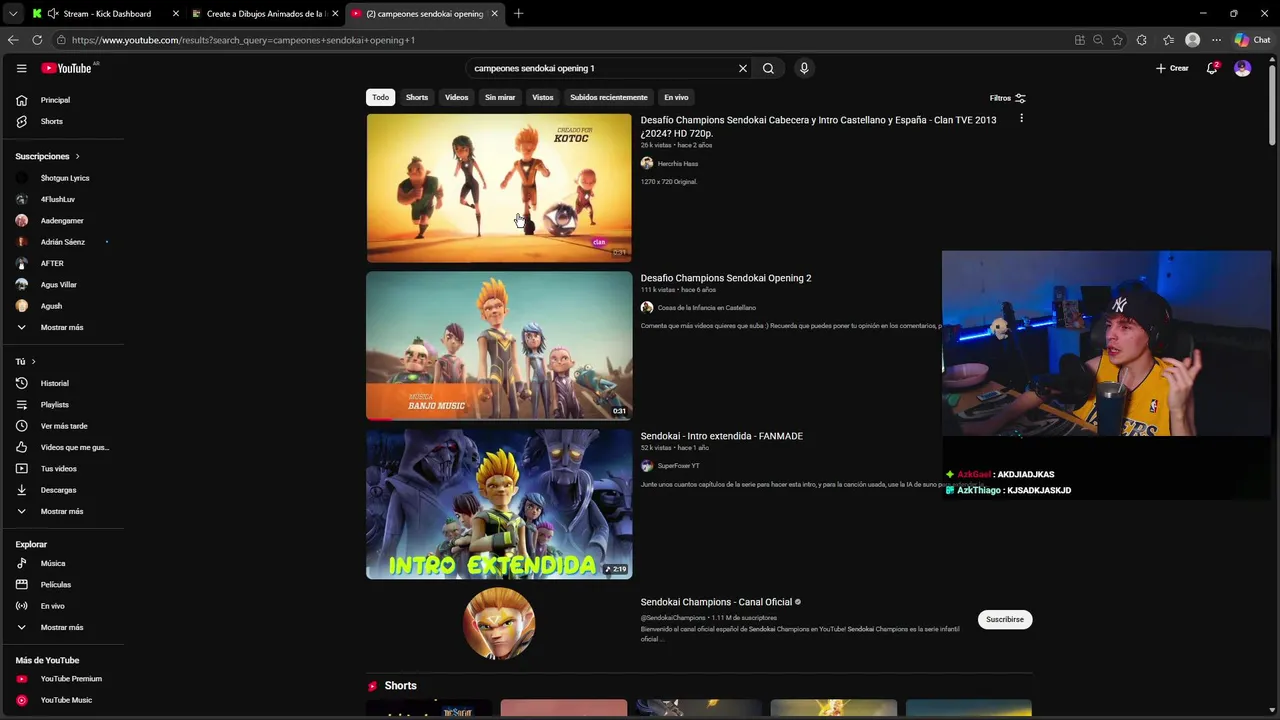This screenshot has width=1280, height=720.
Task: Switch to Stream - Kick Dashboard tab
Action: point(107,14)
